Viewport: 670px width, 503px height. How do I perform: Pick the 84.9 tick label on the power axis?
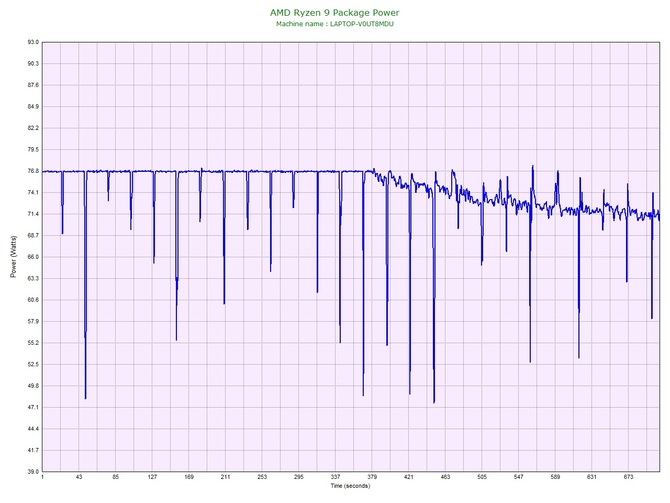32,107
